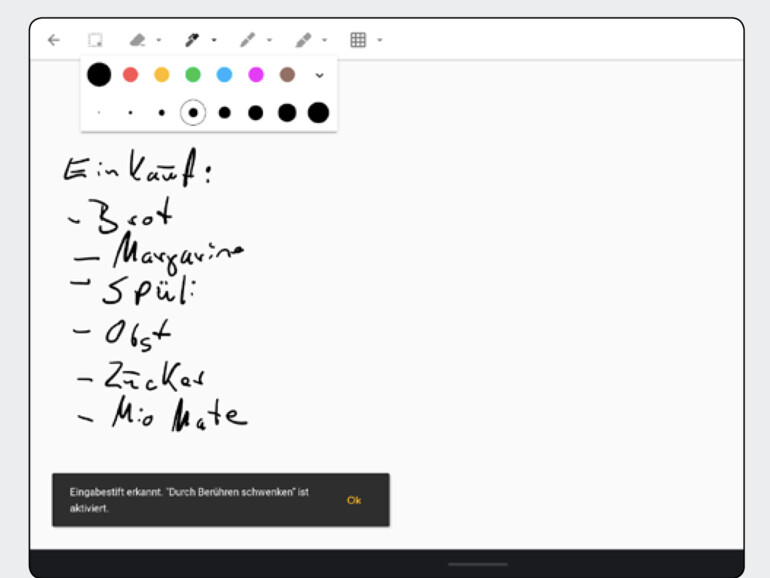Select the highlighter tool

(303, 40)
